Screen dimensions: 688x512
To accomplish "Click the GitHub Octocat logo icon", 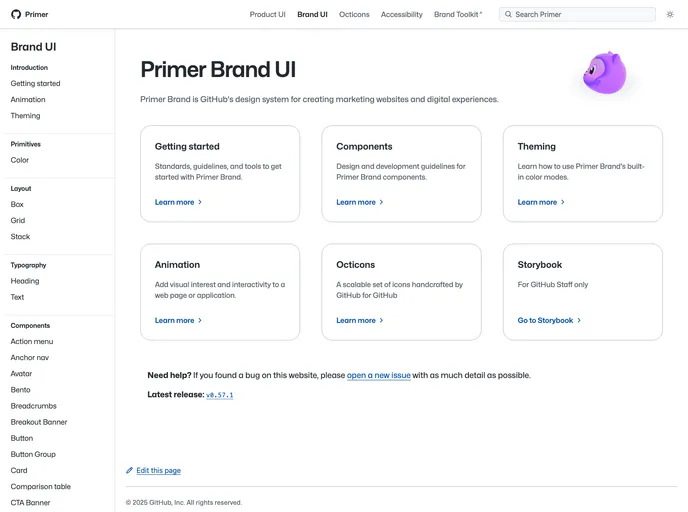I will pos(16,14).
